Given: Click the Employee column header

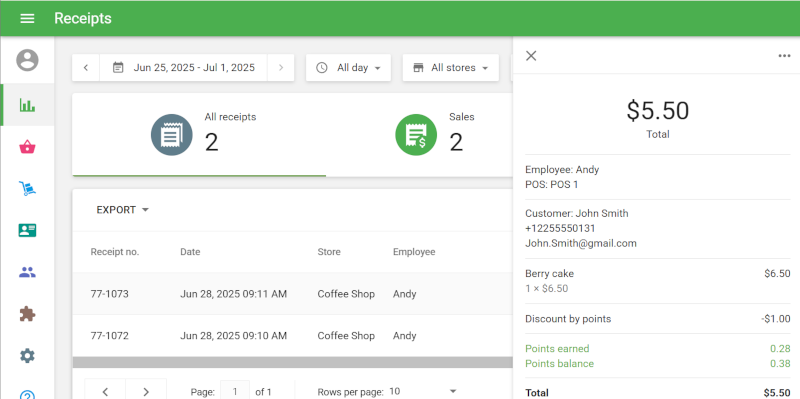Looking at the screenshot, I should pyautogui.click(x=414, y=252).
